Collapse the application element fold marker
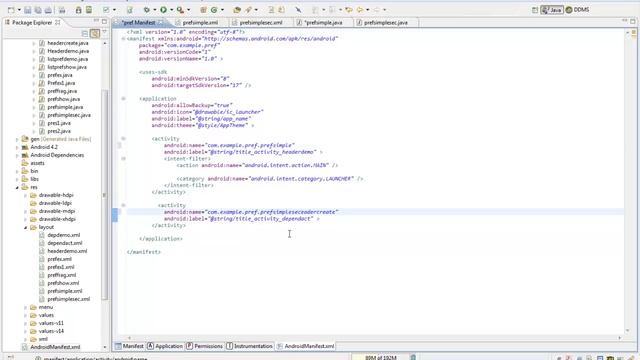The image size is (640, 360). pyautogui.click(x=123, y=99)
